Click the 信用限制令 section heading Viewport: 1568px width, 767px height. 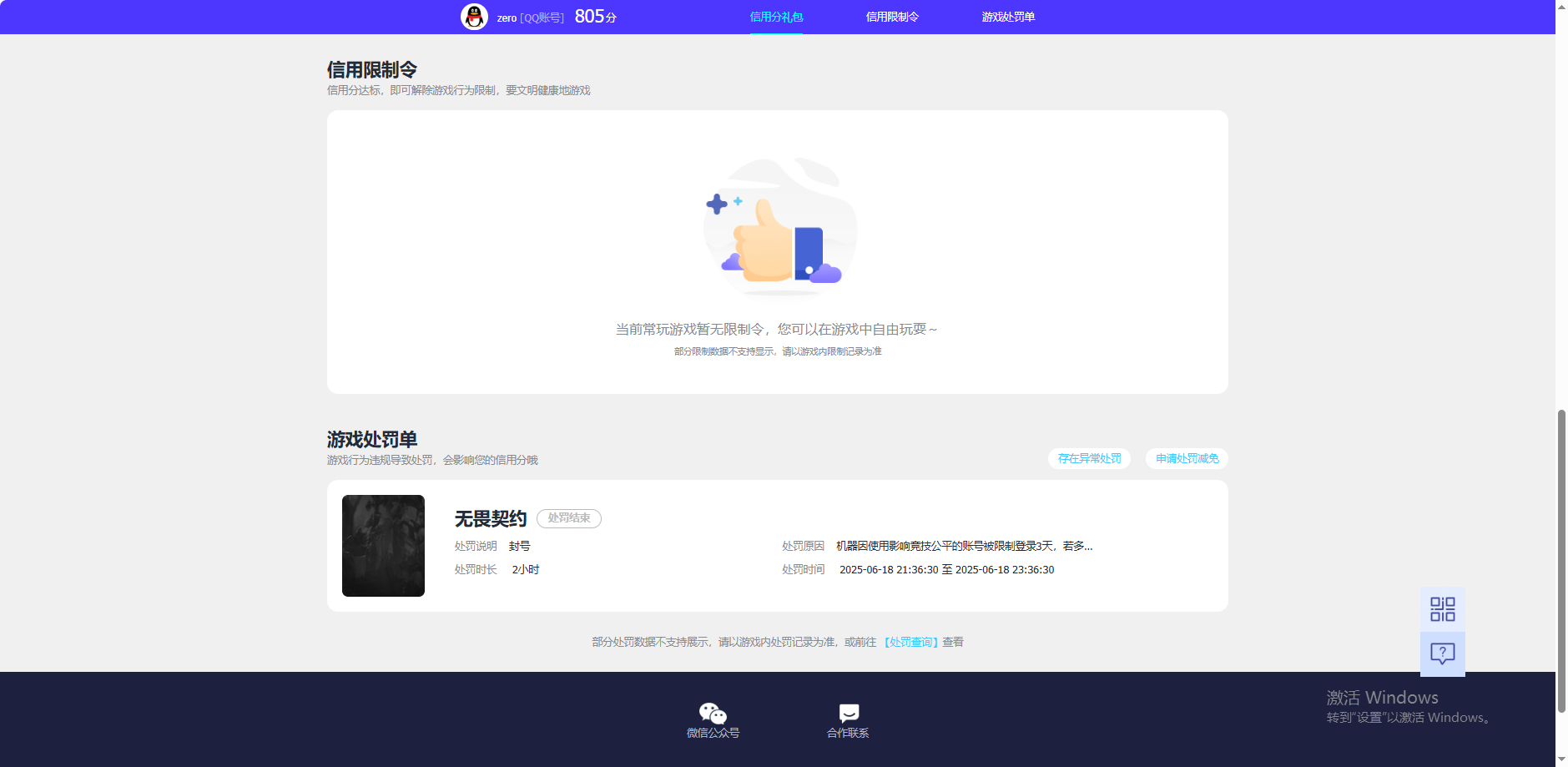(372, 69)
